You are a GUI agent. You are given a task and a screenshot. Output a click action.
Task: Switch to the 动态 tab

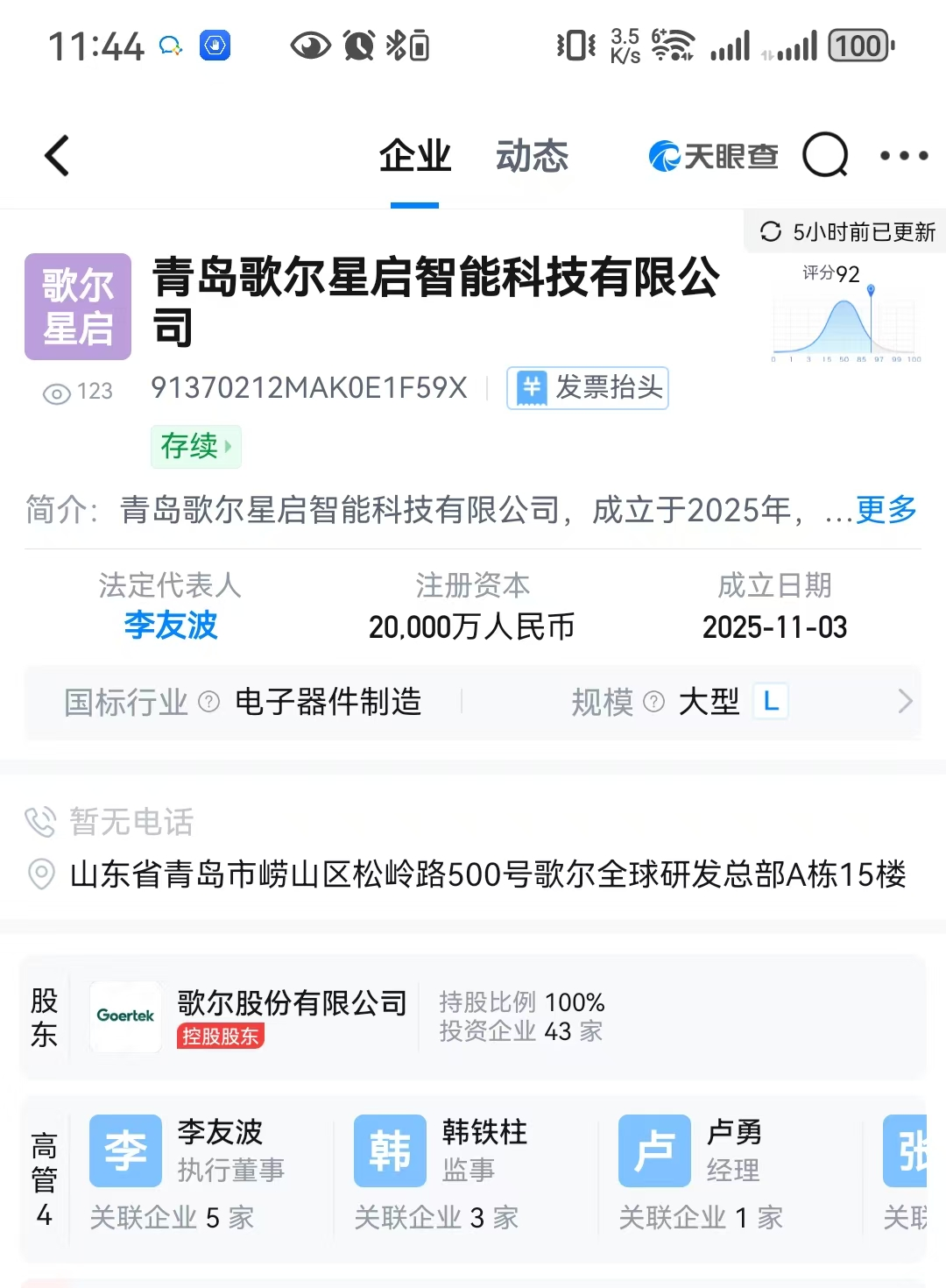point(532,156)
